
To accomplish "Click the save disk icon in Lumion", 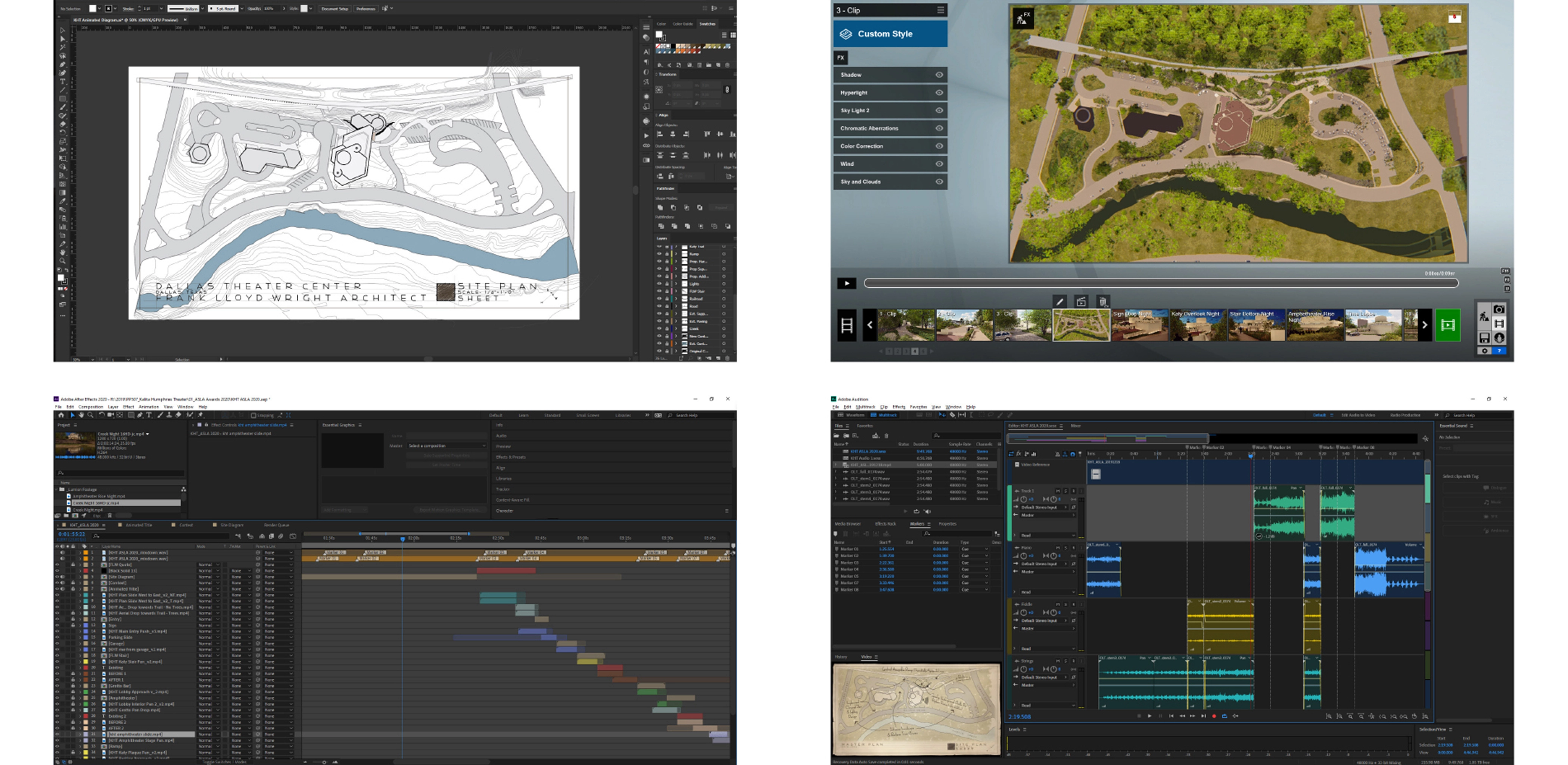I will [x=1484, y=338].
